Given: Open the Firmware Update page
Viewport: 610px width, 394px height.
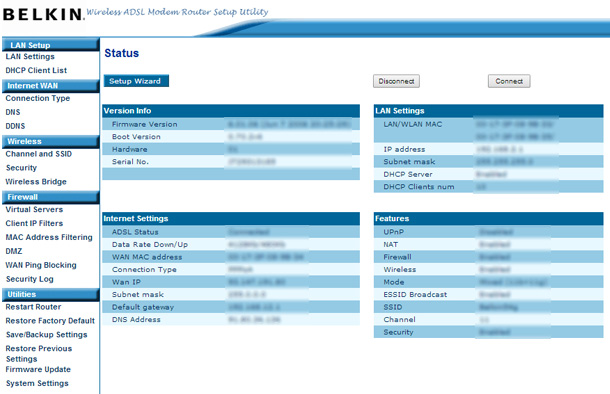Looking at the screenshot, I should click(38, 369).
